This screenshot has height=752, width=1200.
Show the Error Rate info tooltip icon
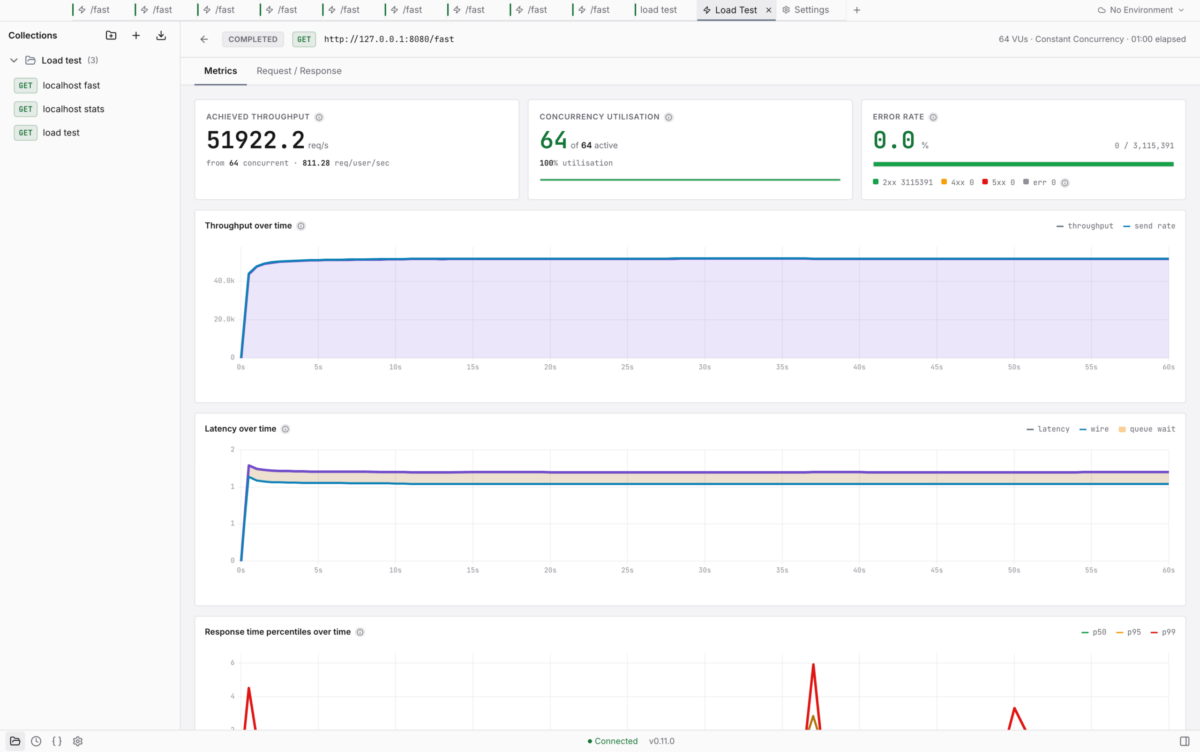933,117
